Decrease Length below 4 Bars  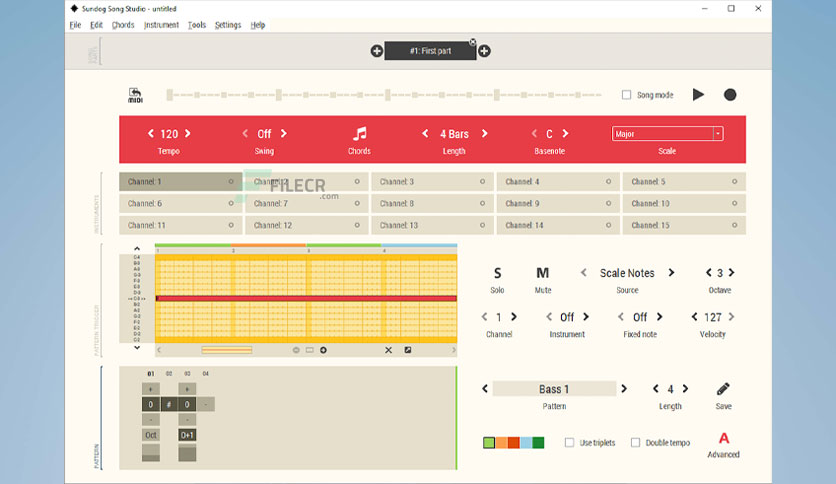click(425, 133)
